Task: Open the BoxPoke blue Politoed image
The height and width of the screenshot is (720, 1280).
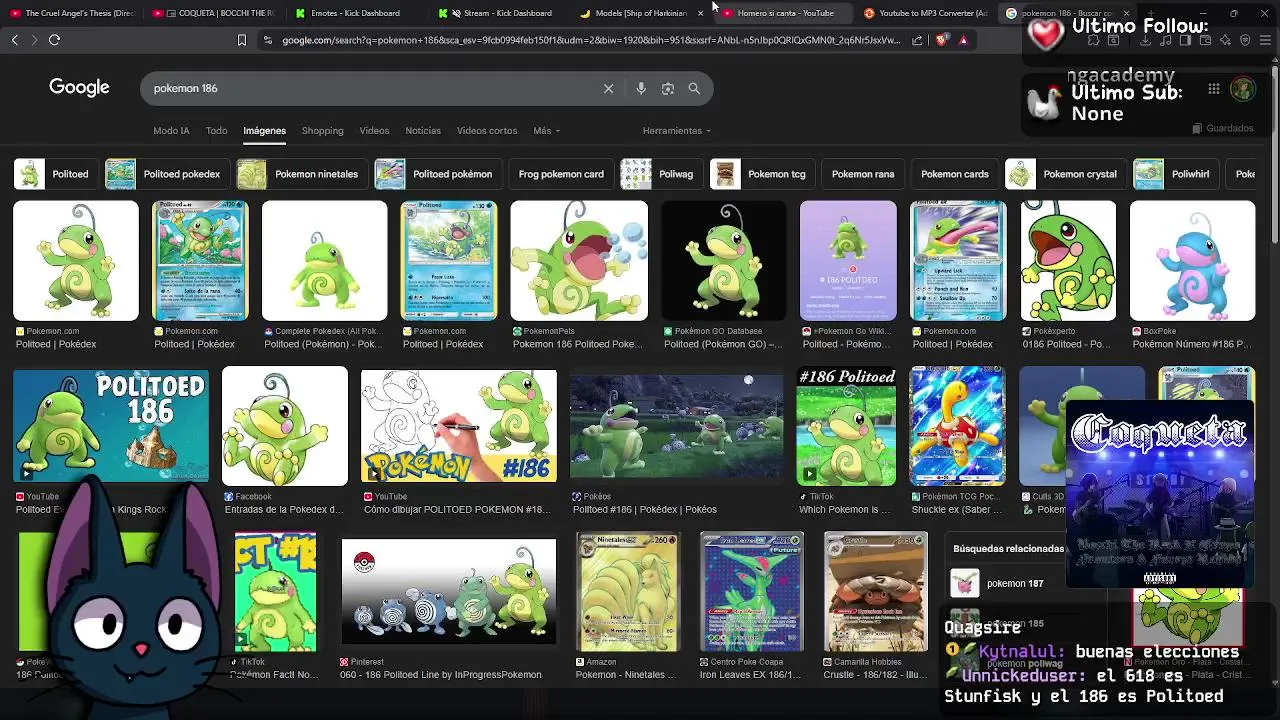Action: coord(1192,261)
